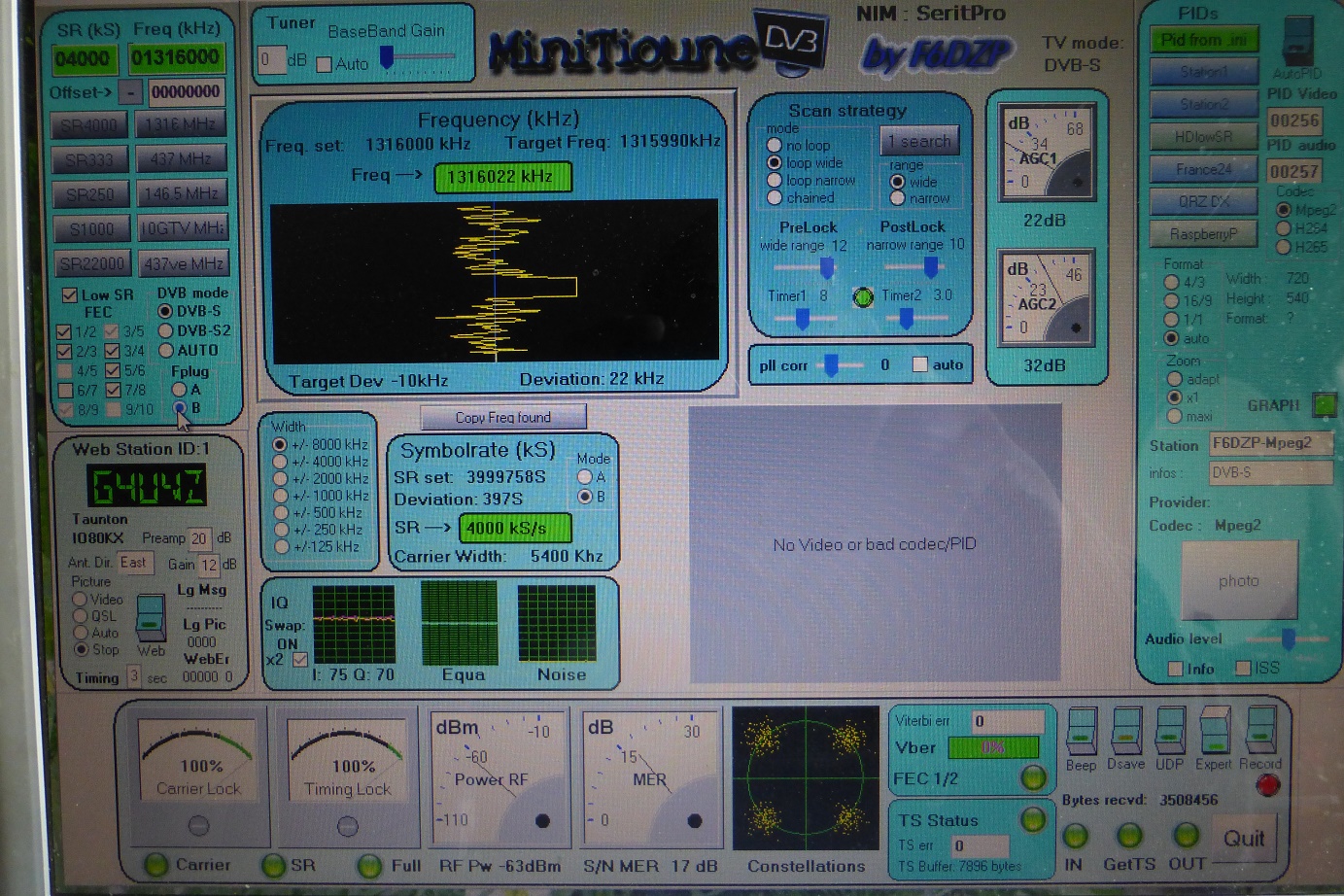The width and height of the screenshot is (1344, 896).
Task: Toggle FEC 5/6 checkbox
Action: pos(112,370)
